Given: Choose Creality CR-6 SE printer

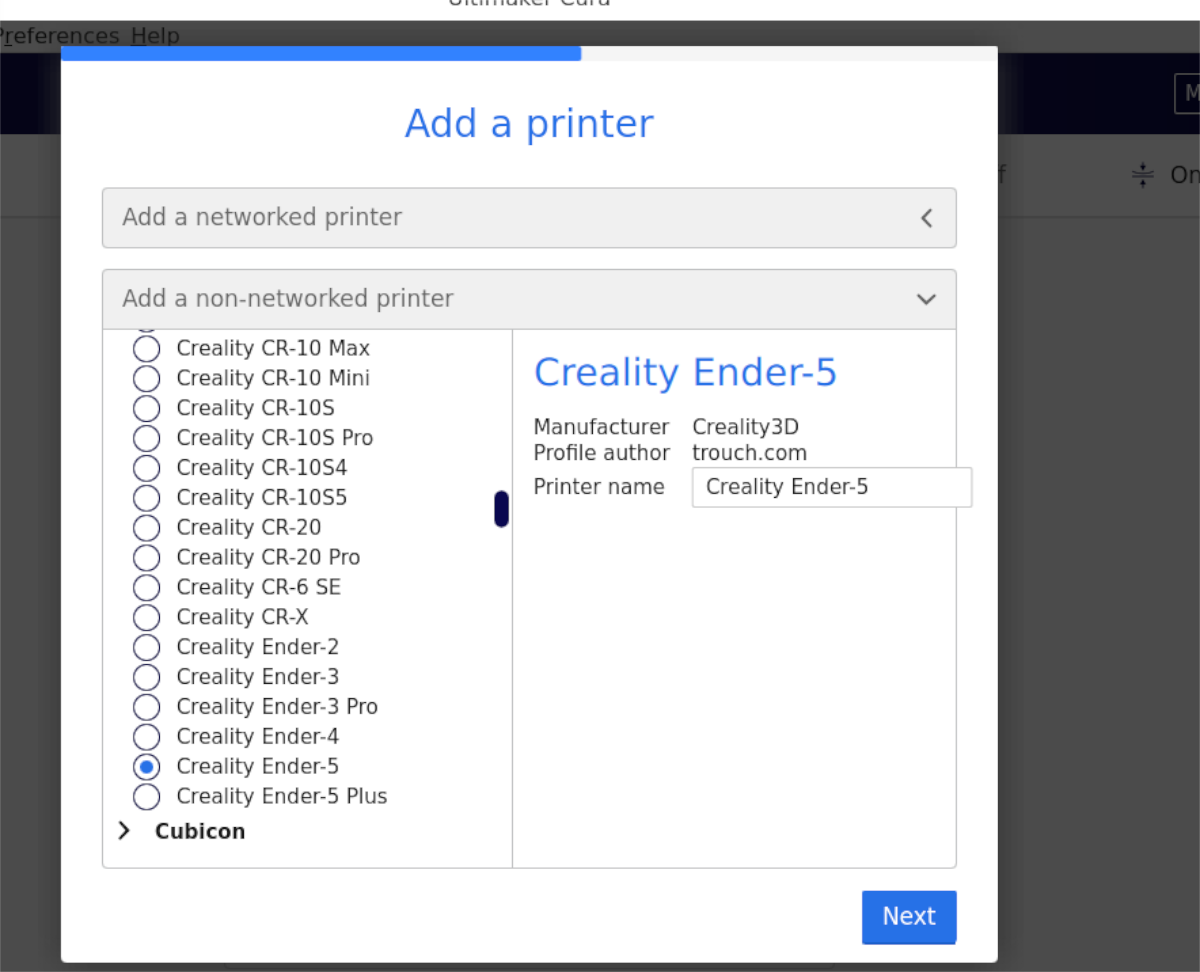Looking at the screenshot, I should tap(147, 588).
